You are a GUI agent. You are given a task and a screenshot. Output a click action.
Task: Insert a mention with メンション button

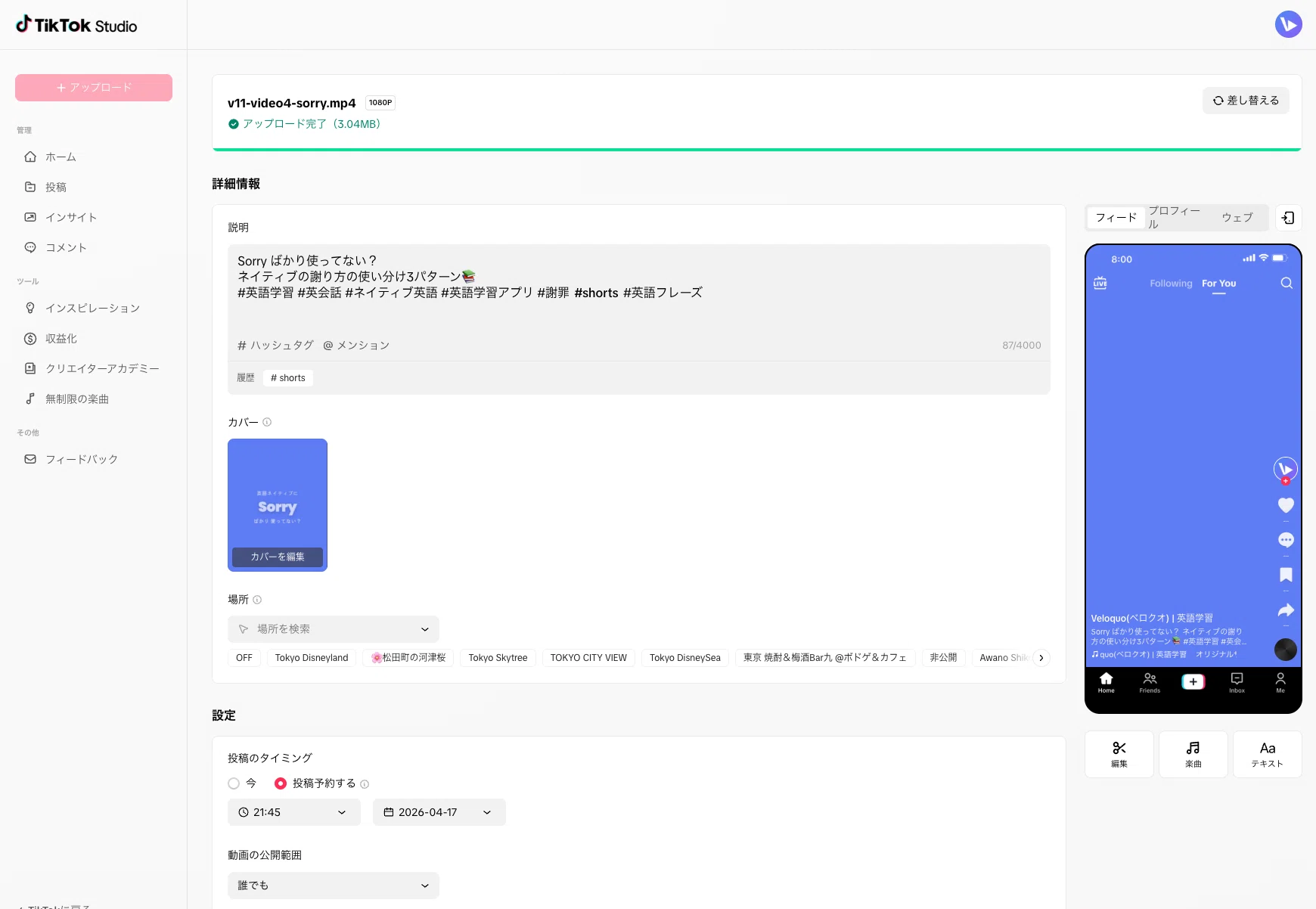pyautogui.click(x=356, y=345)
